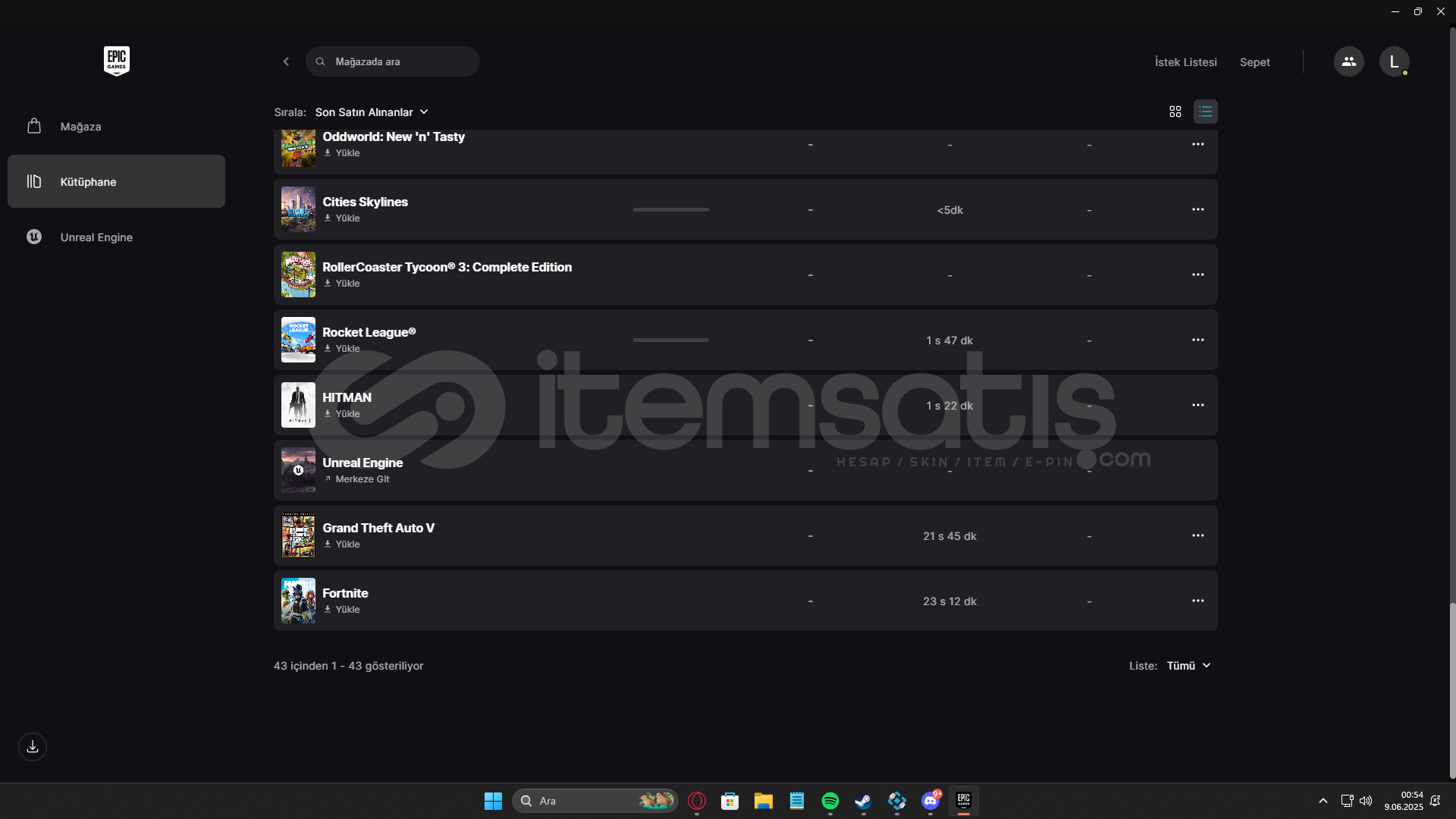
Task: Click Yükle under RollerCoaster Tycoon 3
Action: click(x=342, y=283)
